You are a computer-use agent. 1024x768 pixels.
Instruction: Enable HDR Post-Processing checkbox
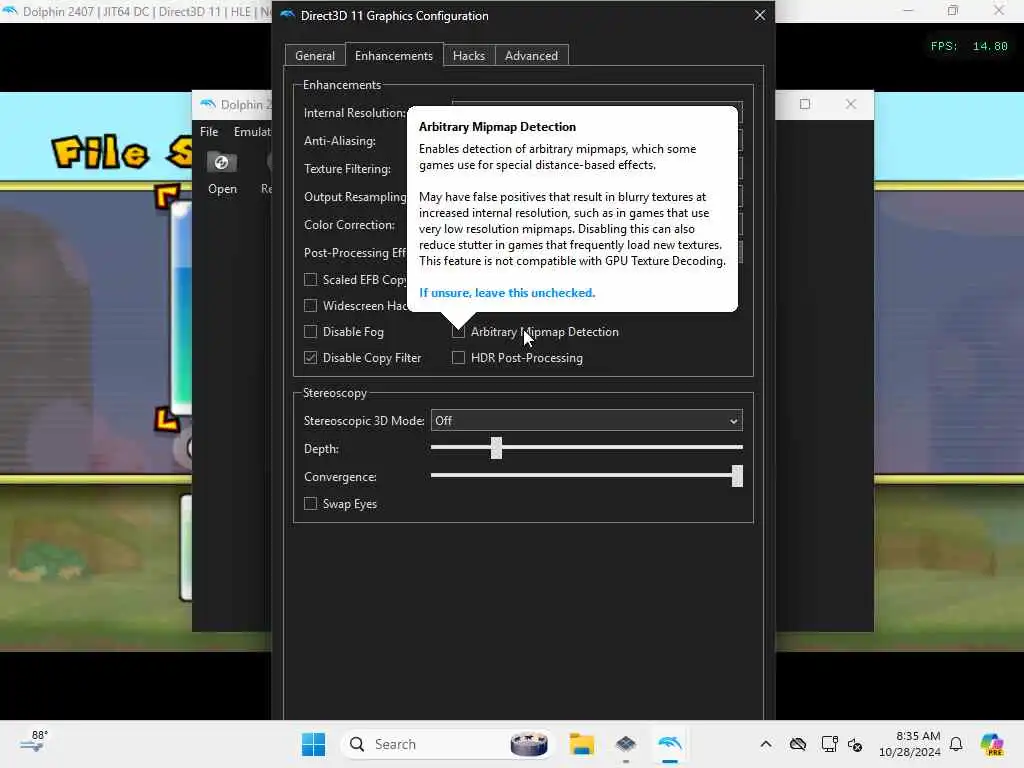pos(458,358)
